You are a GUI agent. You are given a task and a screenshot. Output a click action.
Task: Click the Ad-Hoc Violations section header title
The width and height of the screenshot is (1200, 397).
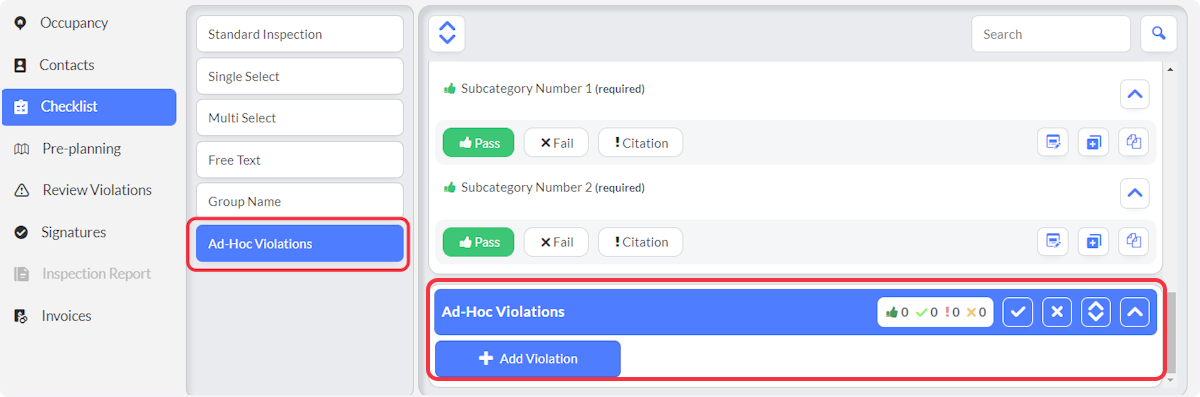(503, 312)
